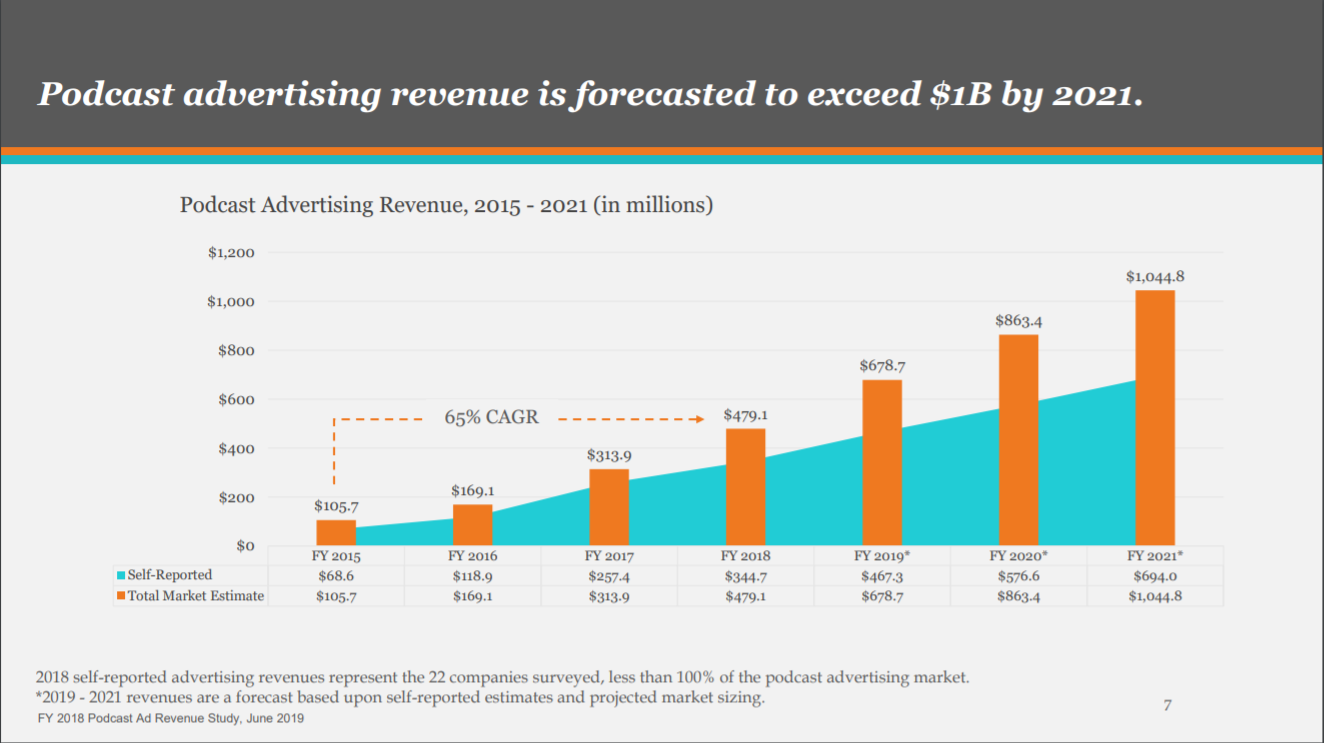
Task: Click the page number 7
Action: pyautogui.click(x=1167, y=706)
